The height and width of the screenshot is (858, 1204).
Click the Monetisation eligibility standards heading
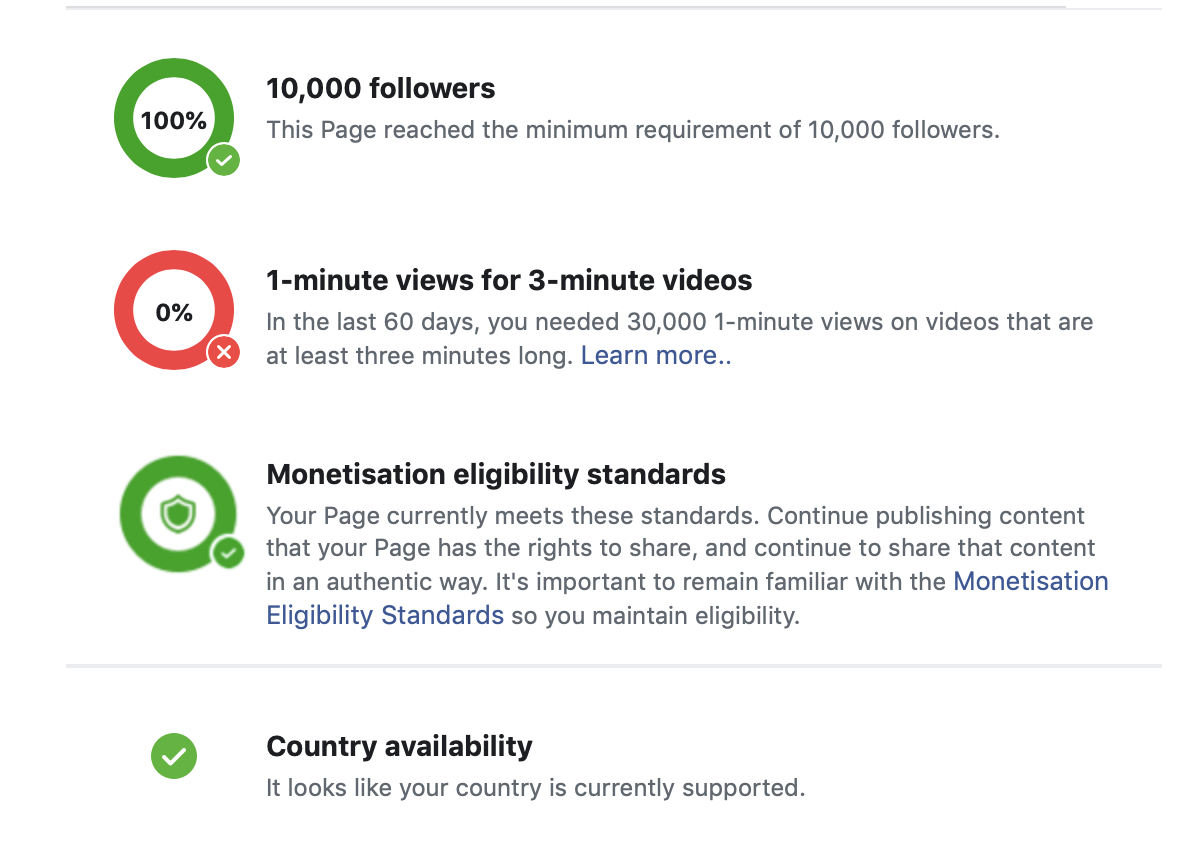(x=496, y=473)
